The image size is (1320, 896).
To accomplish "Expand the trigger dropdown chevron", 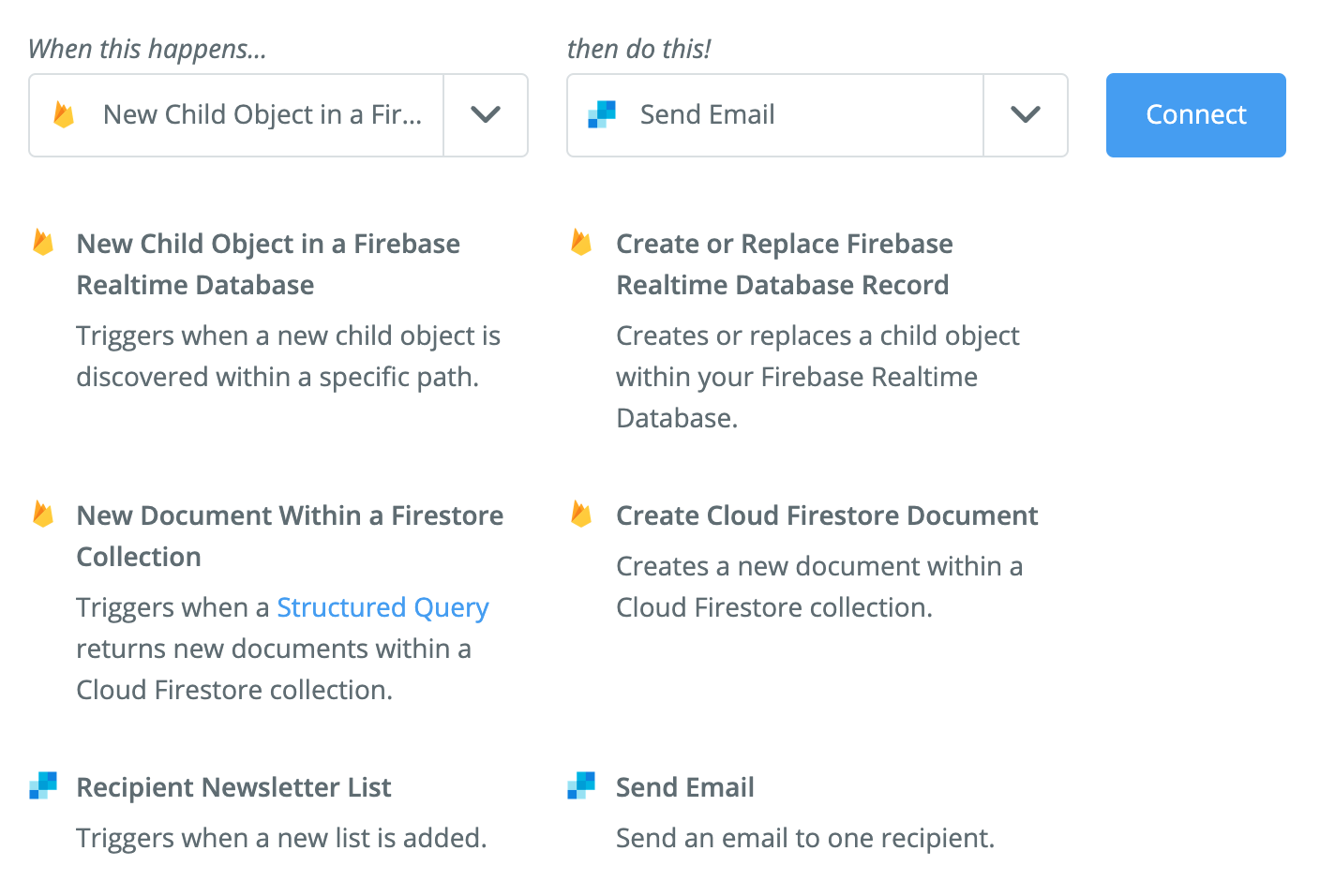I will pyautogui.click(x=486, y=115).
